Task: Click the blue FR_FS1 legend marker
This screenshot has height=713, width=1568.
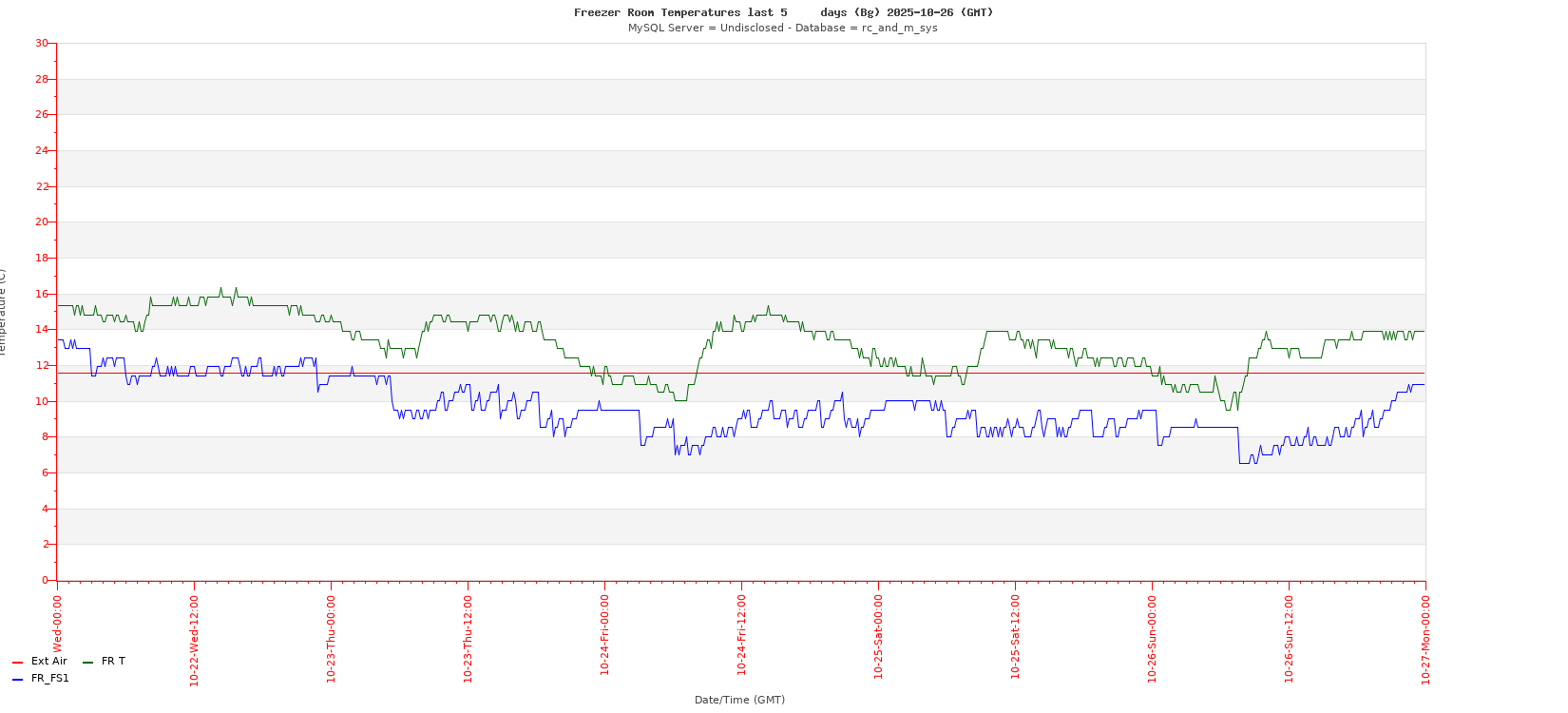Action: 17,679
